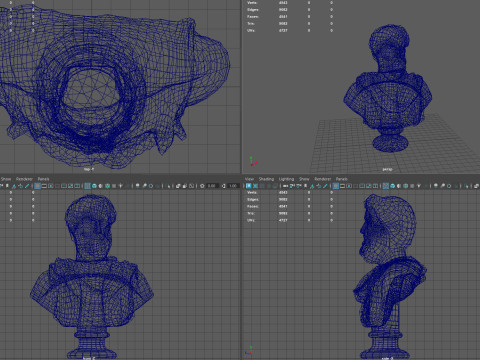Screen dimensions: 480x360
Task: Enable Safe Action in side view toolbar
Action: (x=369, y=186)
